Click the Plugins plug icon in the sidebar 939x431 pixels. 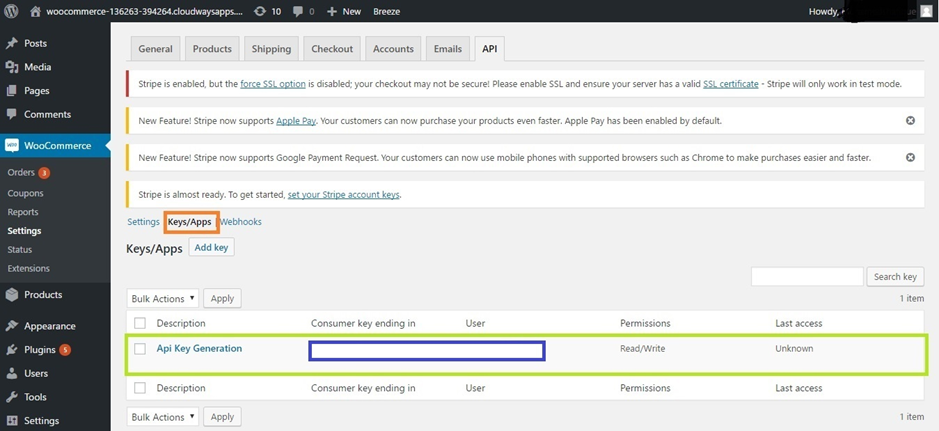pyautogui.click(x=11, y=350)
